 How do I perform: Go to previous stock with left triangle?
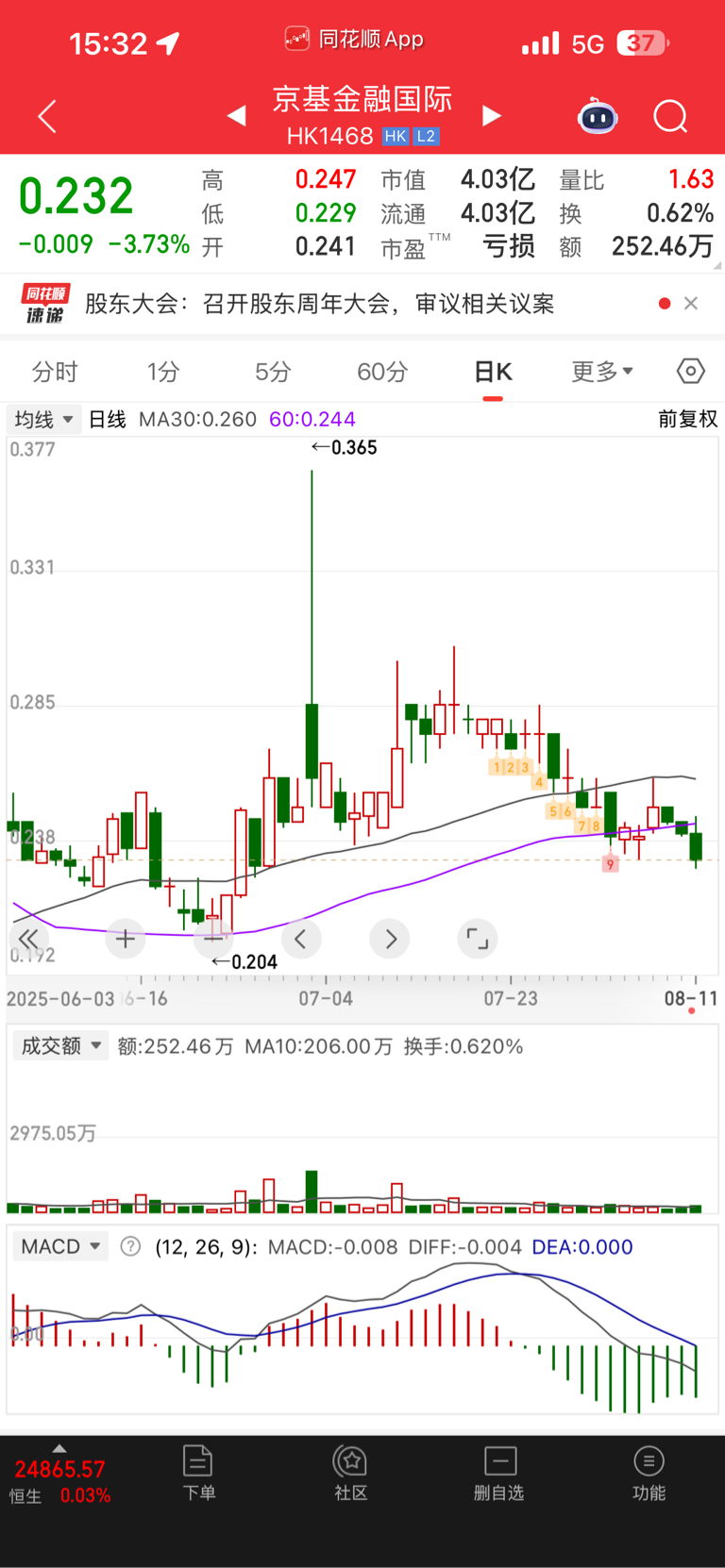237,116
